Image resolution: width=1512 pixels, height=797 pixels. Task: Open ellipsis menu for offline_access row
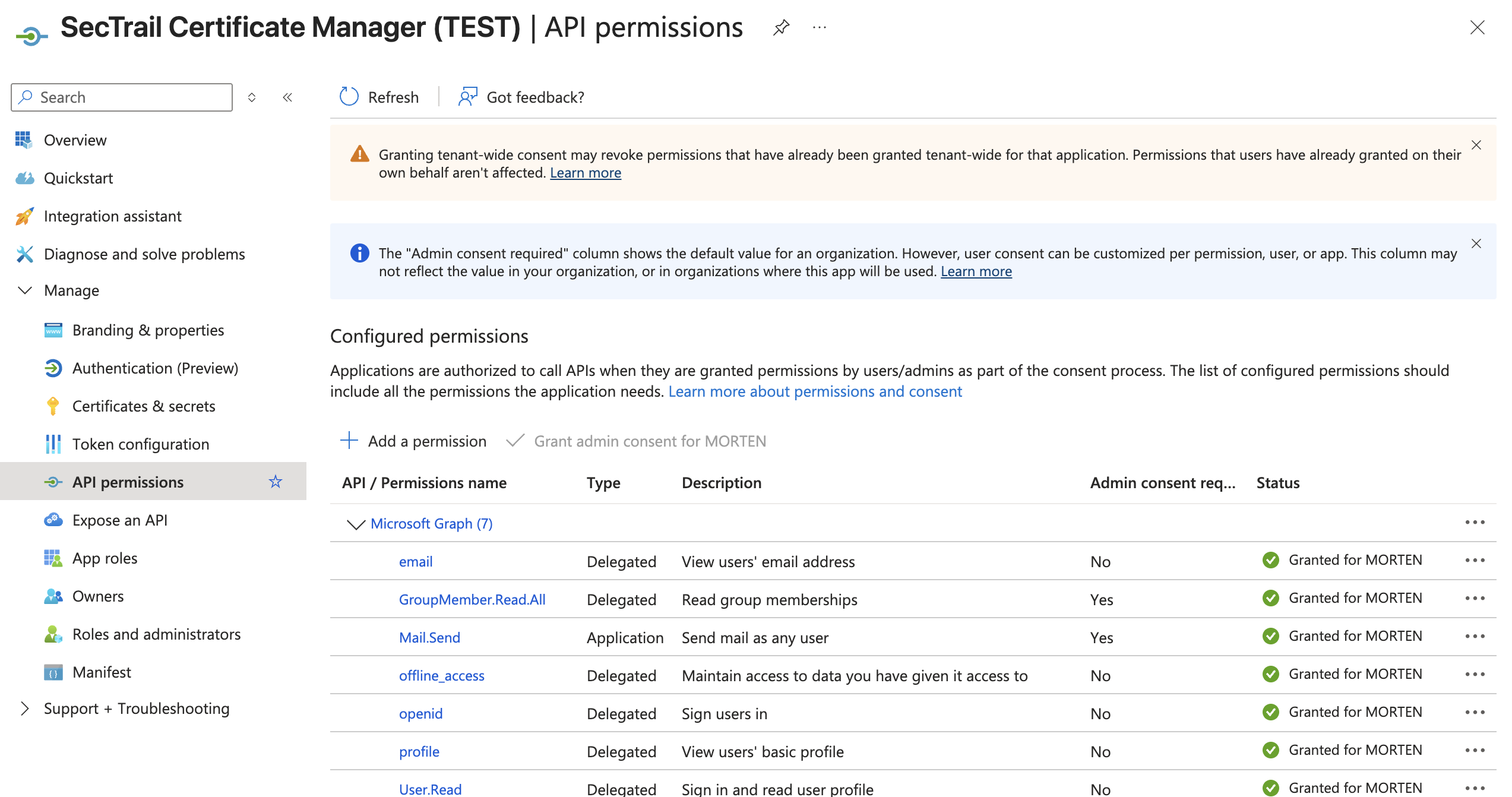coord(1475,675)
